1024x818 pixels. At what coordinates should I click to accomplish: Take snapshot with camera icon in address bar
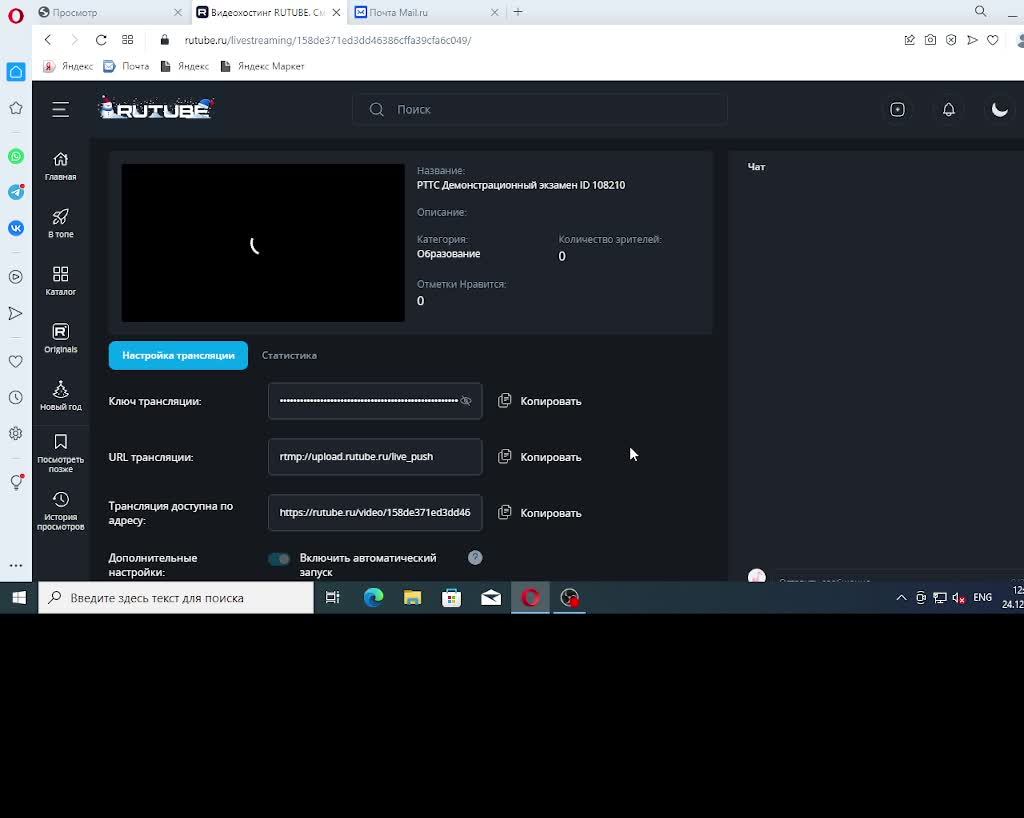pyautogui.click(x=930, y=40)
